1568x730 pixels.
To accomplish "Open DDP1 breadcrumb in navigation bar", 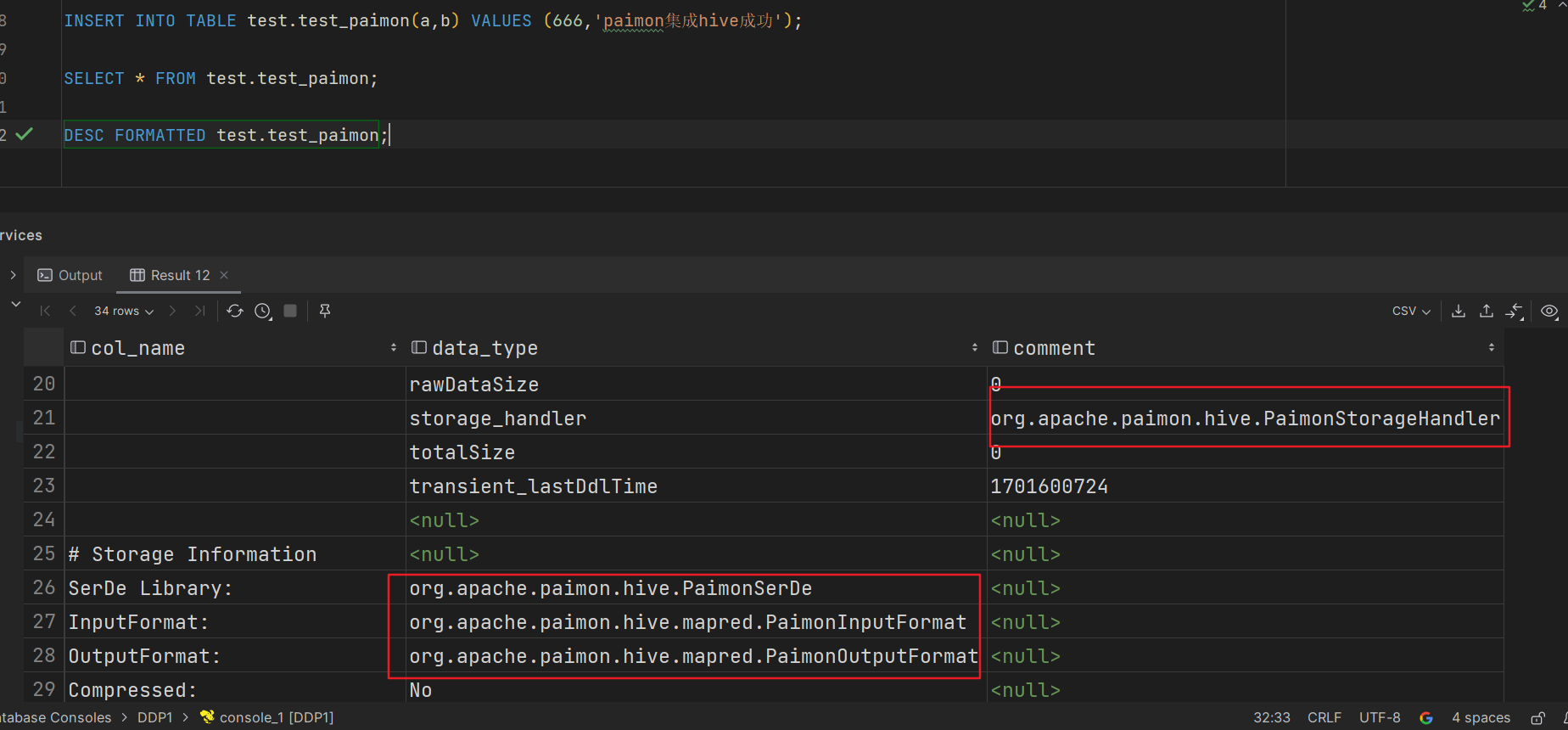I will tap(154, 717).
